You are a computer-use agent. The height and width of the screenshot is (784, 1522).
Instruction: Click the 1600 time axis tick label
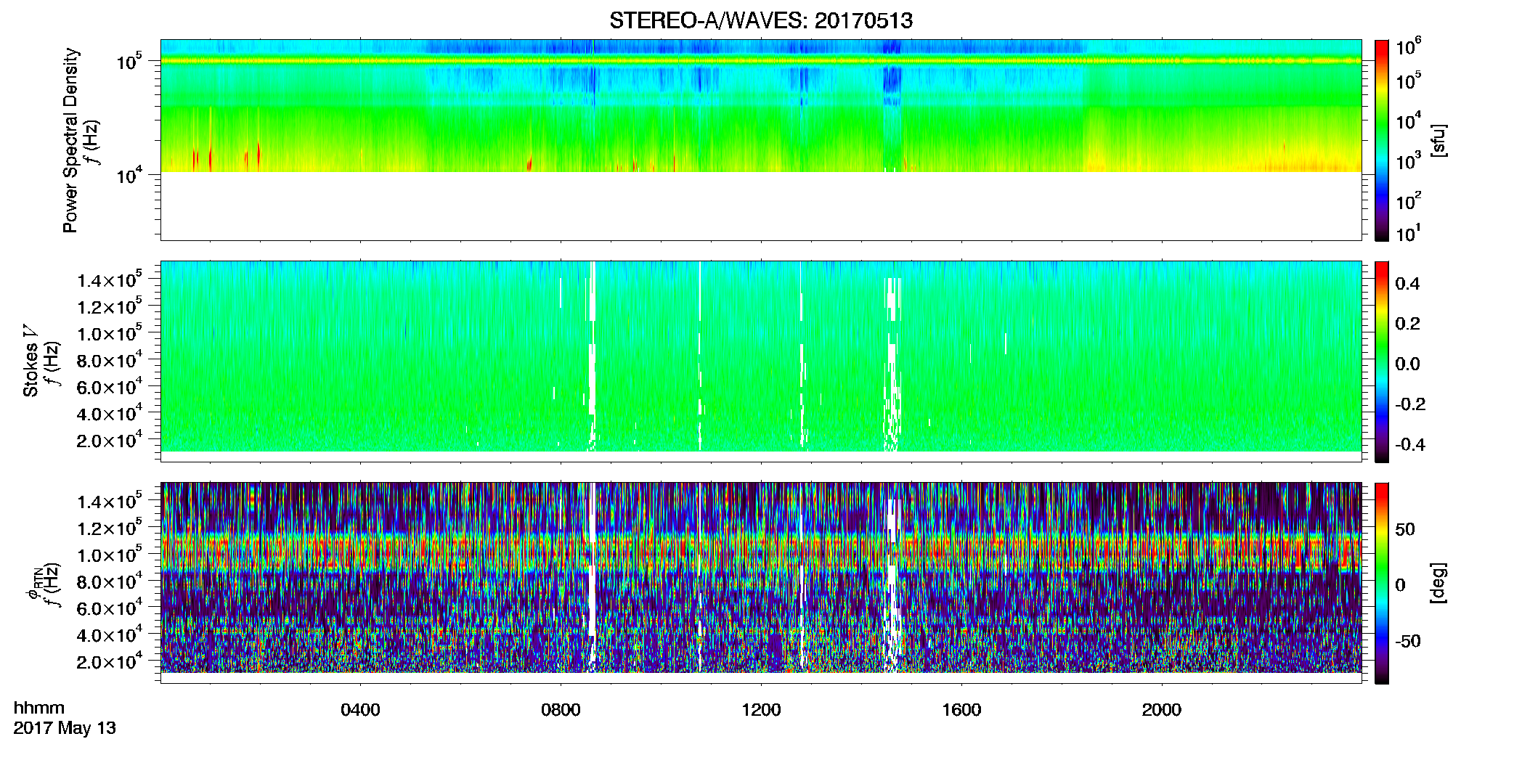coord(961,710)
